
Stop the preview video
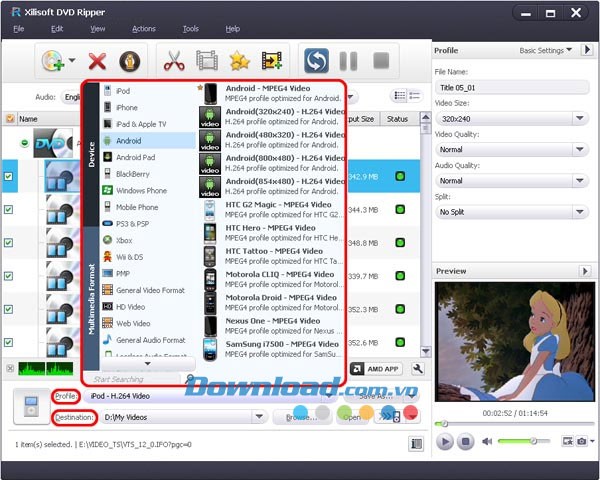click(465, 442)
